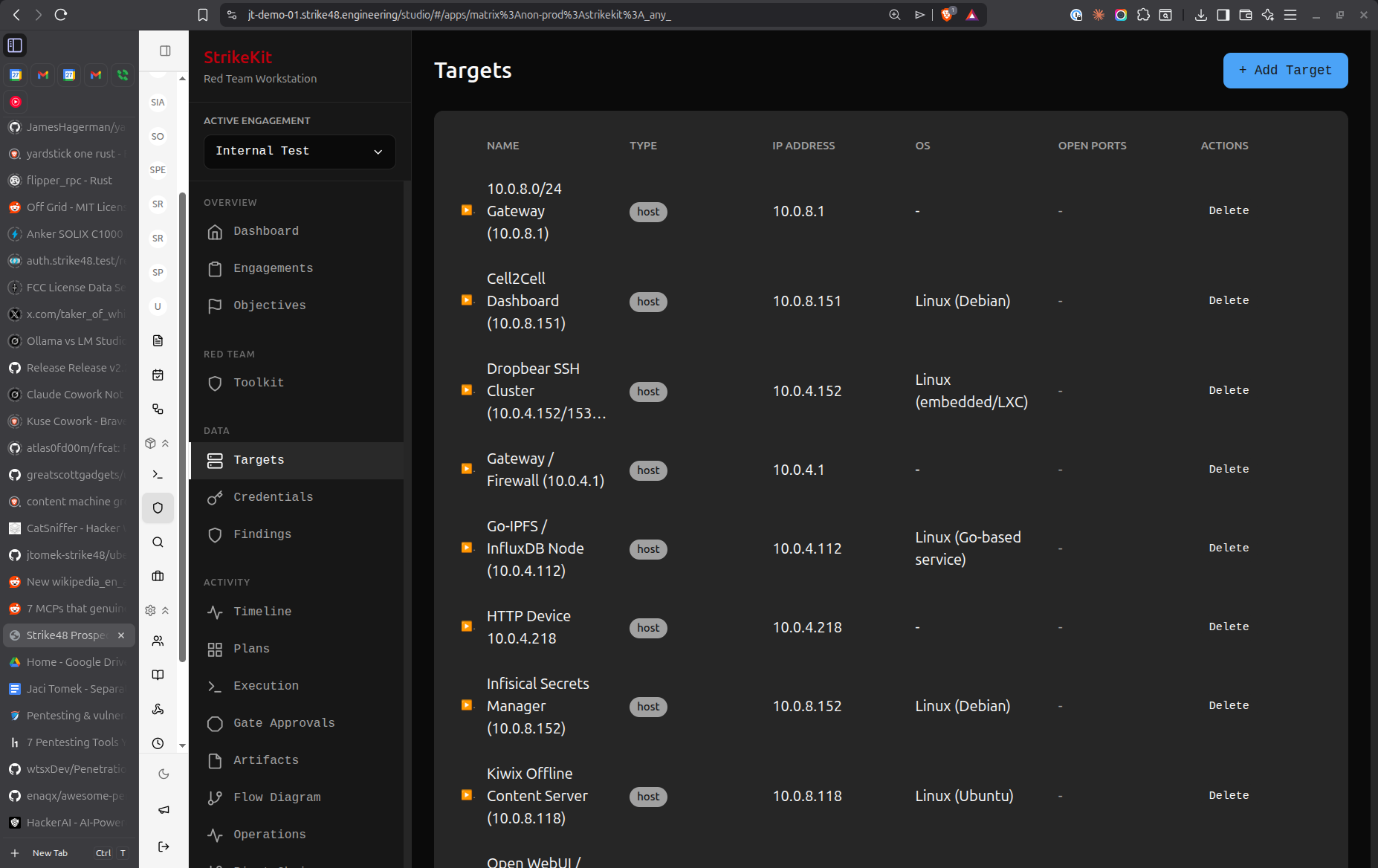1378x868 pixels.
Task: Delete the Dropbear SSH Cluster target
Action: (x=1229, y=390)
